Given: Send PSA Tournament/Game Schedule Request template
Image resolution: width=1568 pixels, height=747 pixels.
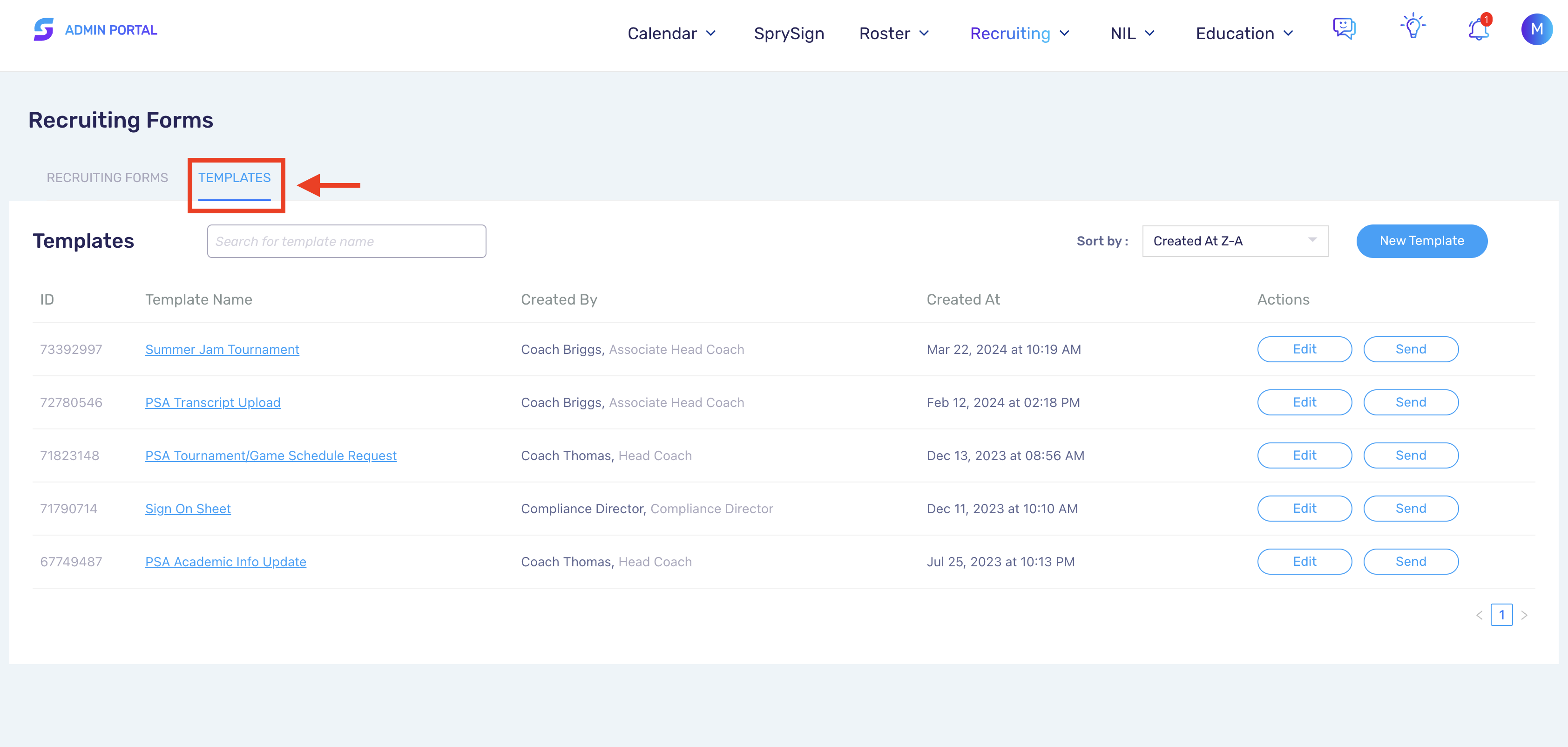Looking at the screenshot, I should click(1410, 455).
